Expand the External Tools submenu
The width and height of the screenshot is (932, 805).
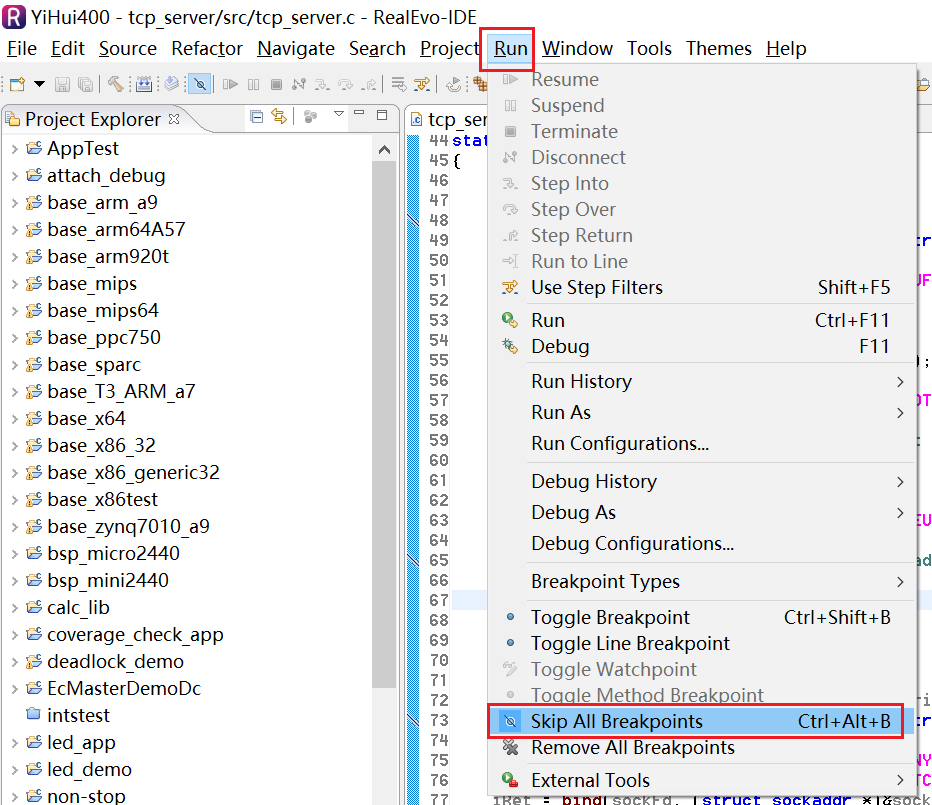701,781
